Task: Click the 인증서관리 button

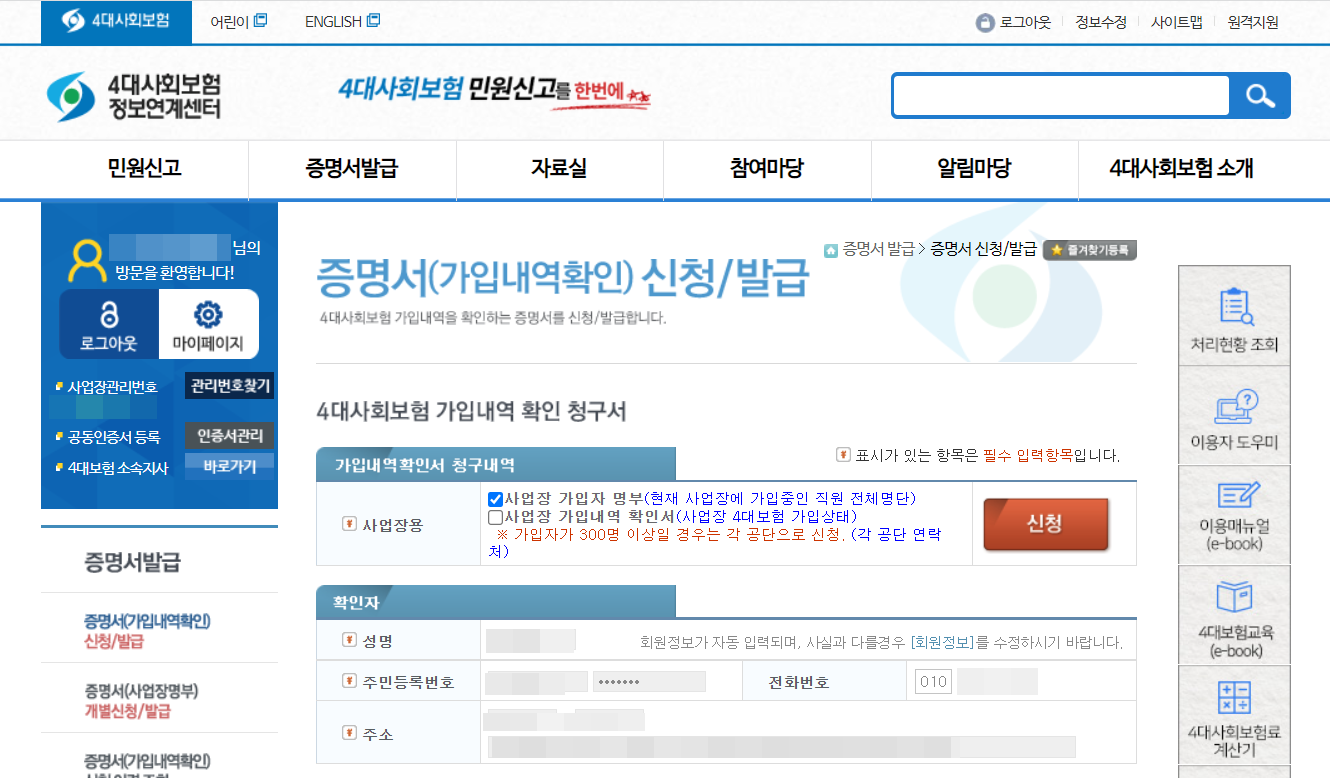Action: 230,436
